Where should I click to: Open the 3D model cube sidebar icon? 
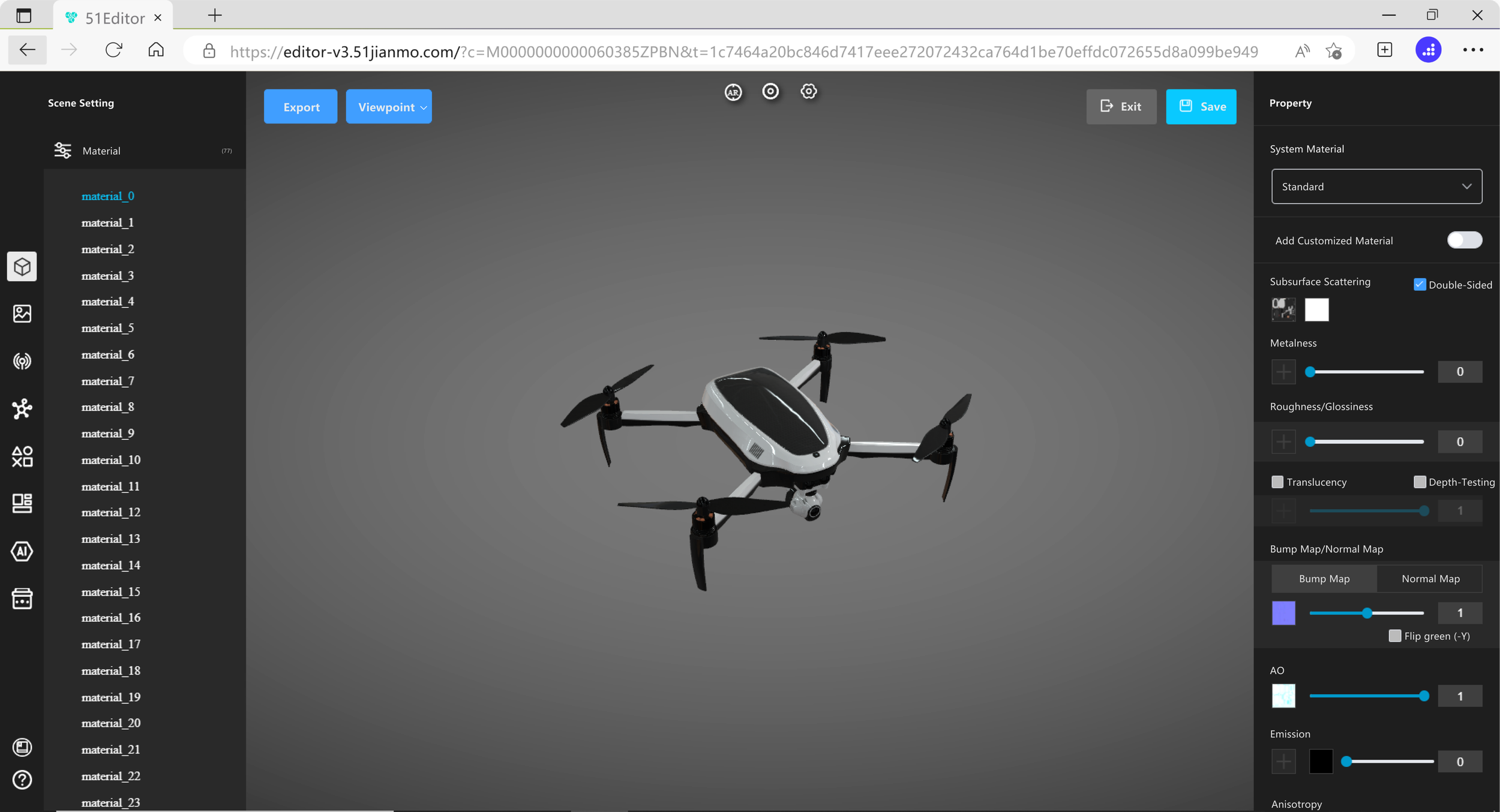click(x=22, y=266)
